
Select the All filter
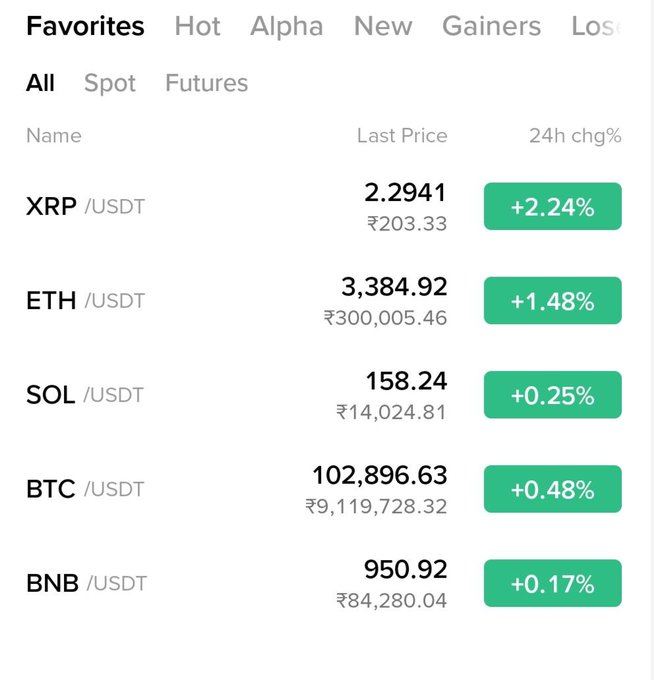tap(40, 83)
